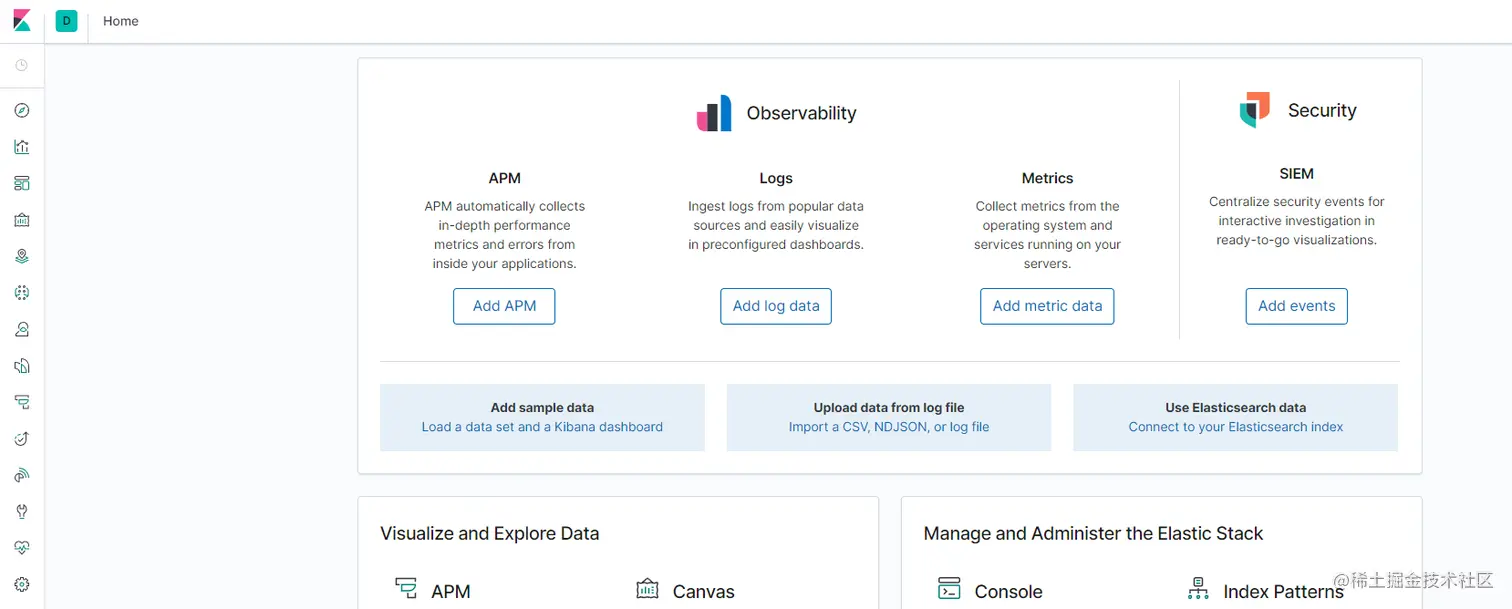Click Index Patterns icon under Manage and Administer

[1198, 588]
